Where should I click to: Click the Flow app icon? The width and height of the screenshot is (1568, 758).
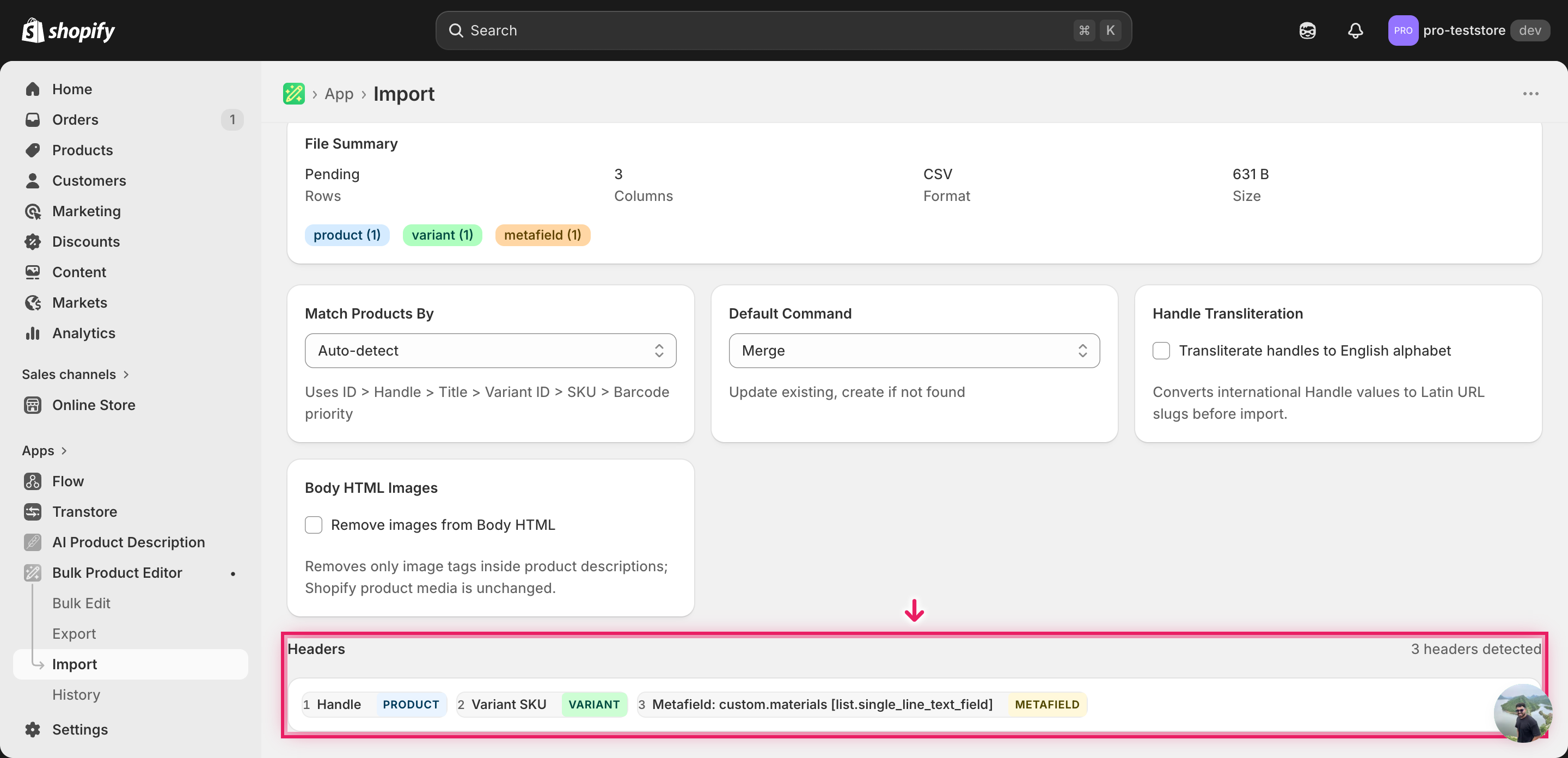(33, 481)
